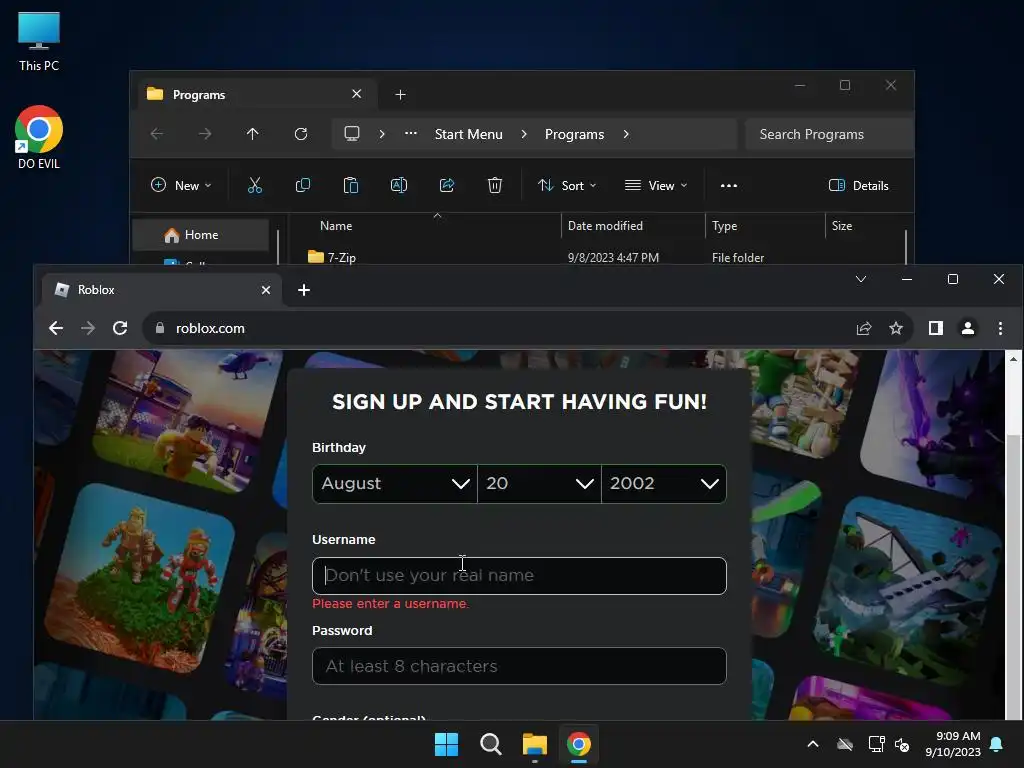Viewport: 1024px width, 768px height.
Task: Add a new File Explorer tab
Action: 400,95
